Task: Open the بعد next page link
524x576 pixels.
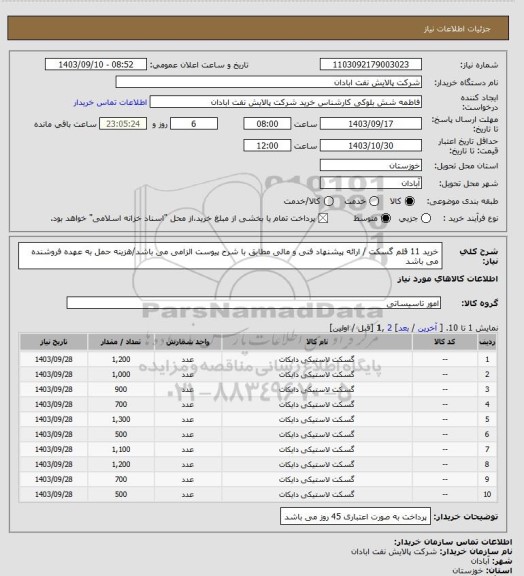Action: (x=403, y=328)
